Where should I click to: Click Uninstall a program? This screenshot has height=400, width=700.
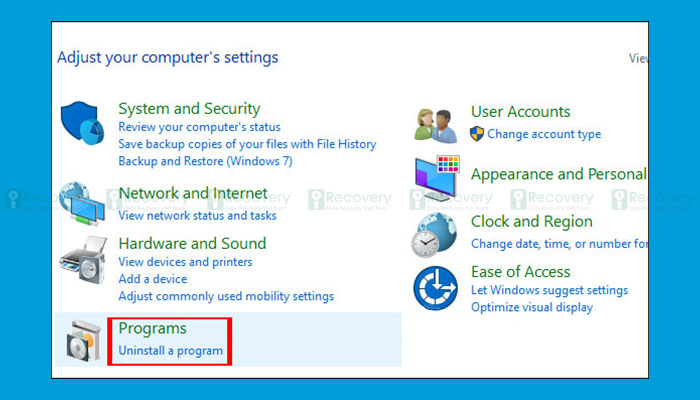point(171,351)
